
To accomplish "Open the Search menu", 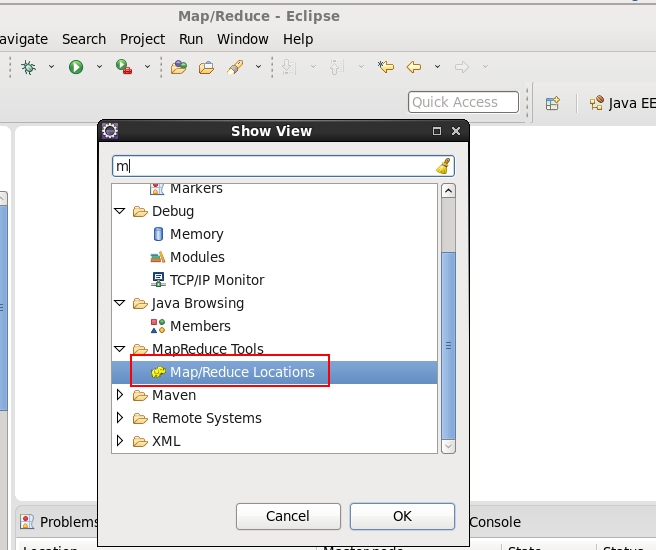I will 84,39.
